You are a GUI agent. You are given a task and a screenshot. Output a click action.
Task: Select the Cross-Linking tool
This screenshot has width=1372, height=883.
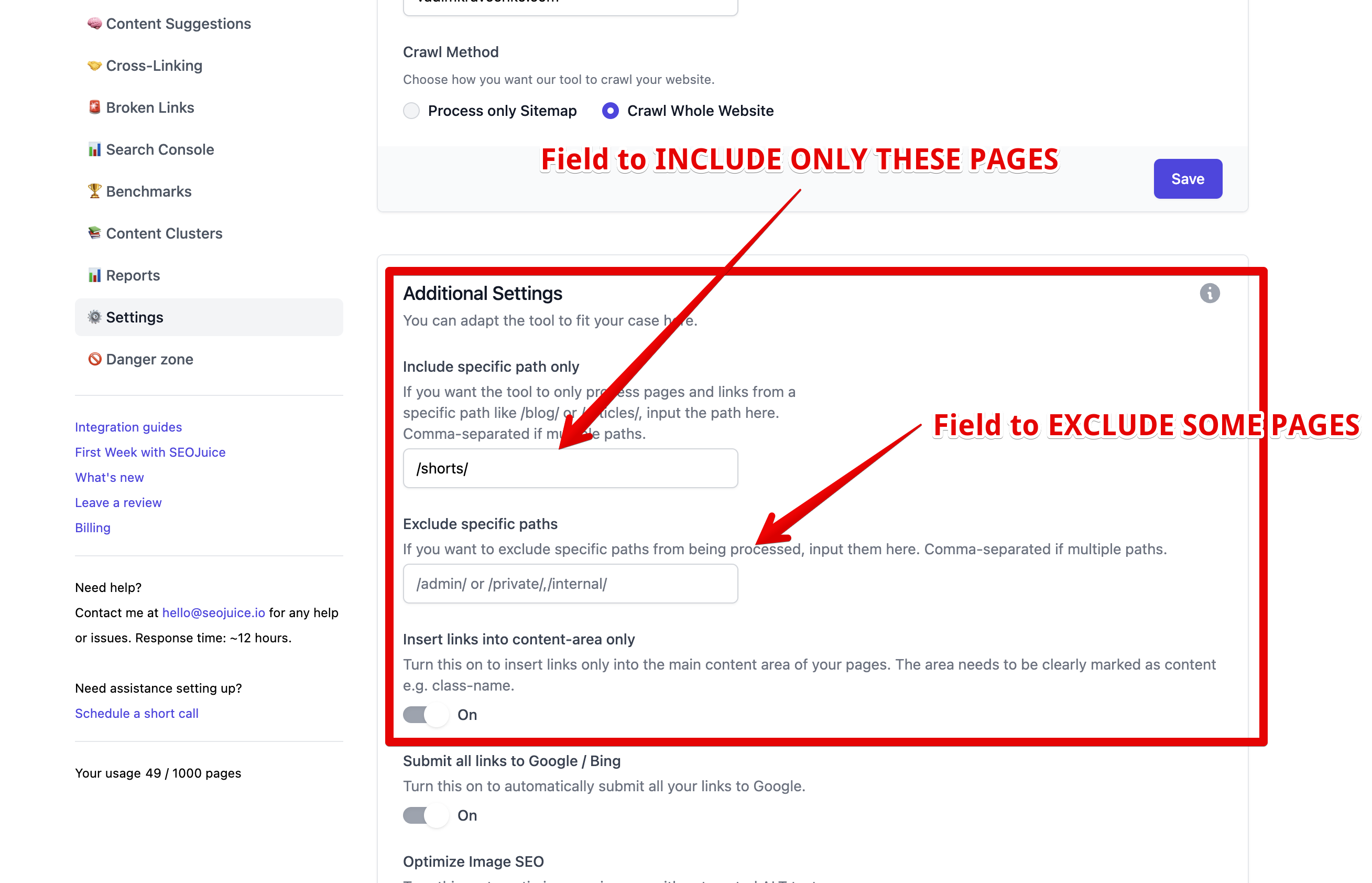tap(154, 66)
